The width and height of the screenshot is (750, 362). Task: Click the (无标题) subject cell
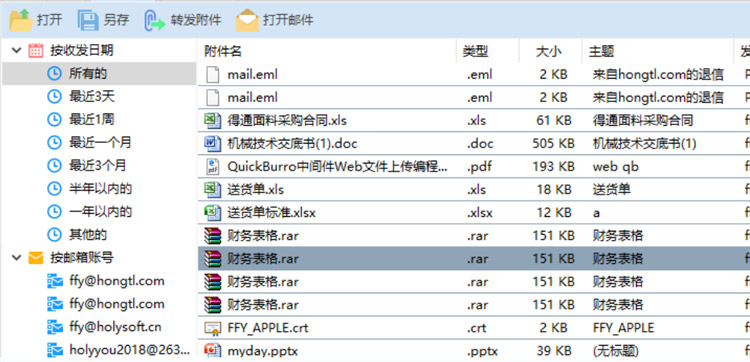(x=616, y=351)
